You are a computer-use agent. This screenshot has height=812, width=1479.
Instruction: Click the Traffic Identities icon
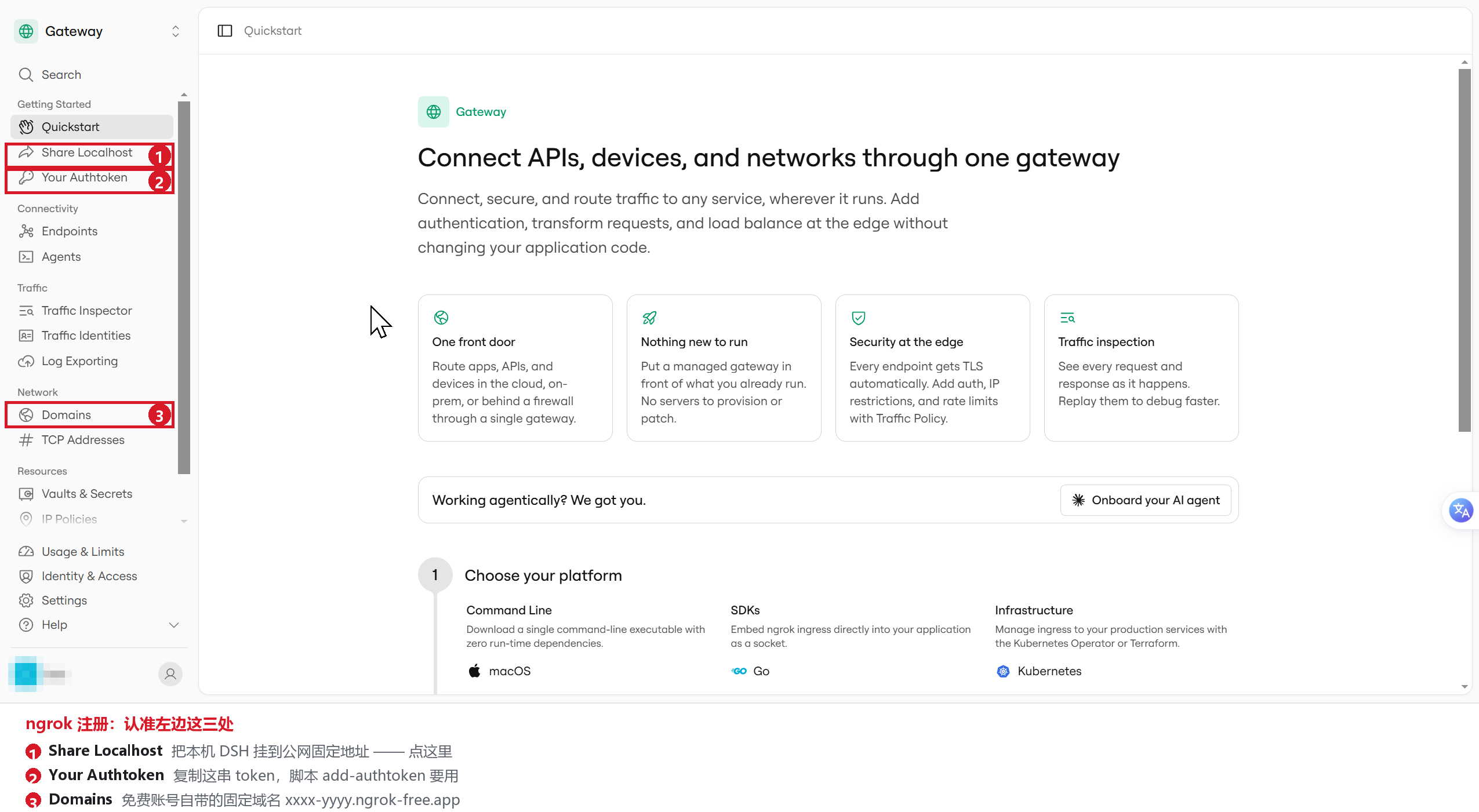pos(26,336)
